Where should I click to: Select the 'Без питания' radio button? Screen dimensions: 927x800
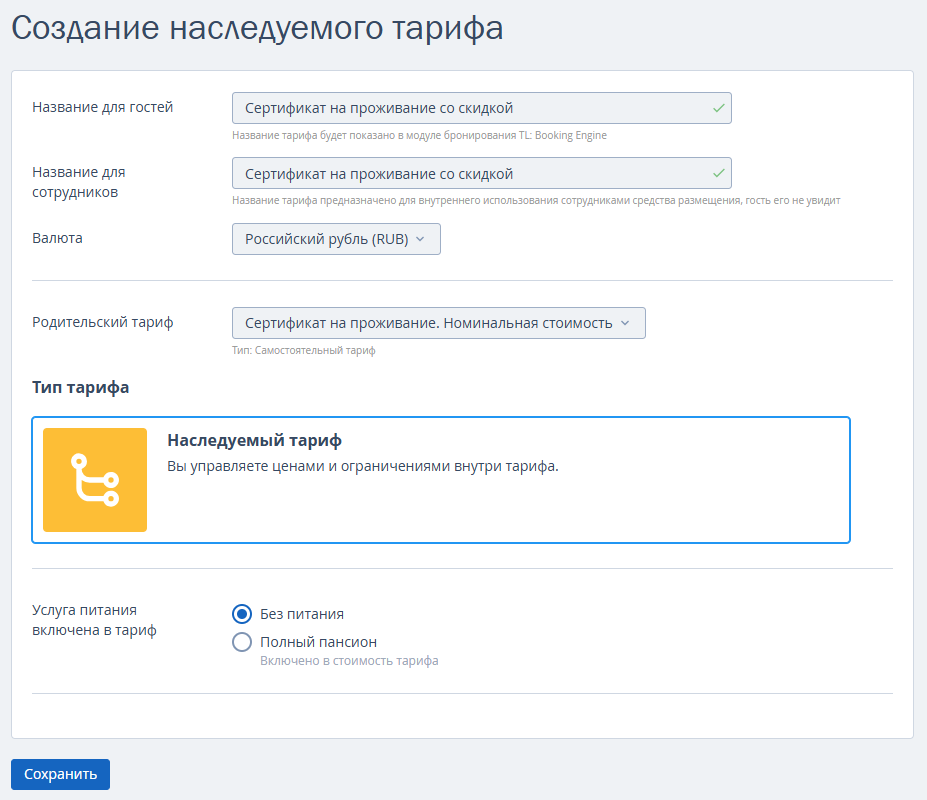(242, 614)
